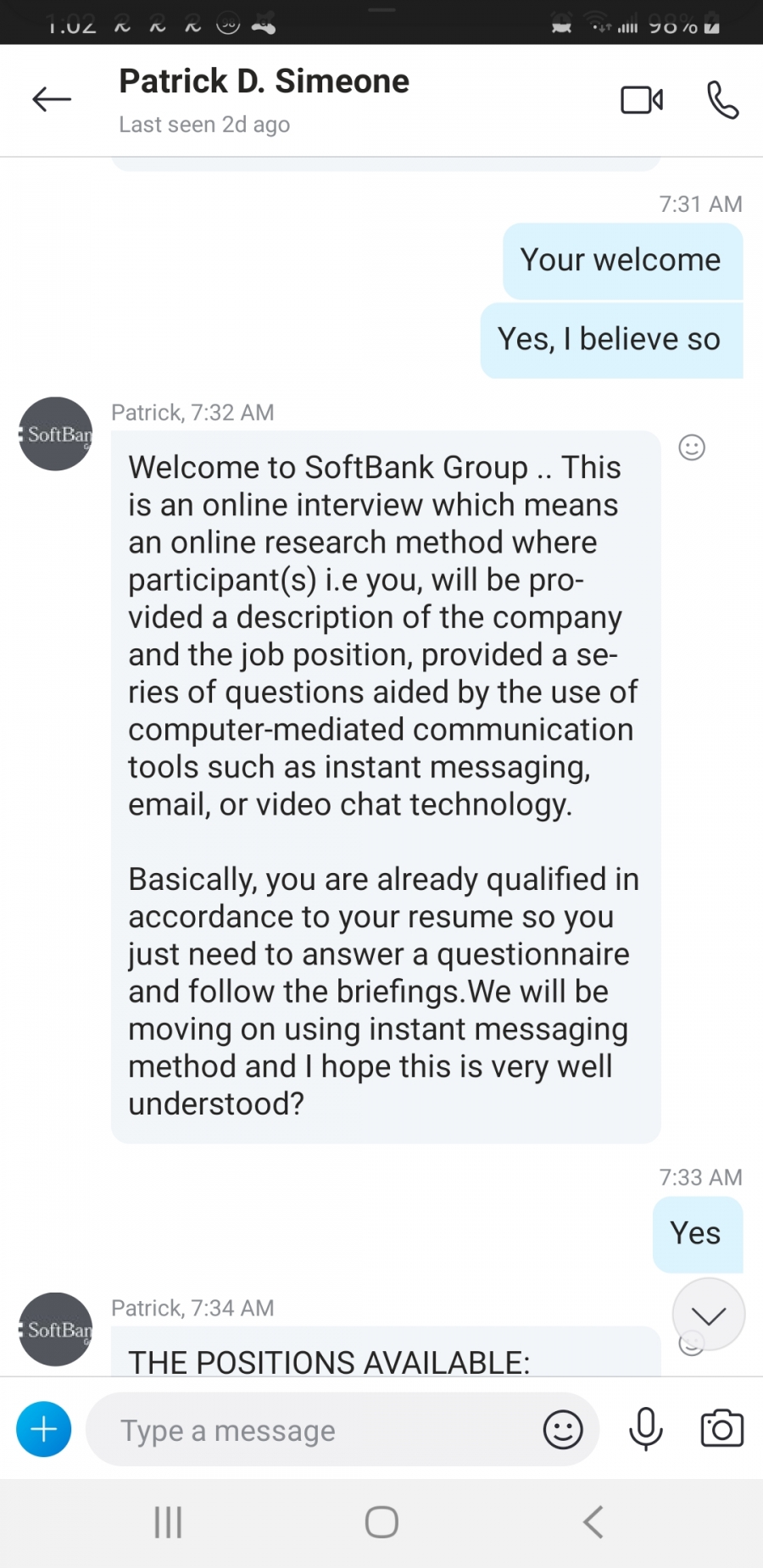Image resolution: width=763 pixels, height=1568 pixels.
Task: Go back using the arrow in the header
Action: (x=52, y=99)
